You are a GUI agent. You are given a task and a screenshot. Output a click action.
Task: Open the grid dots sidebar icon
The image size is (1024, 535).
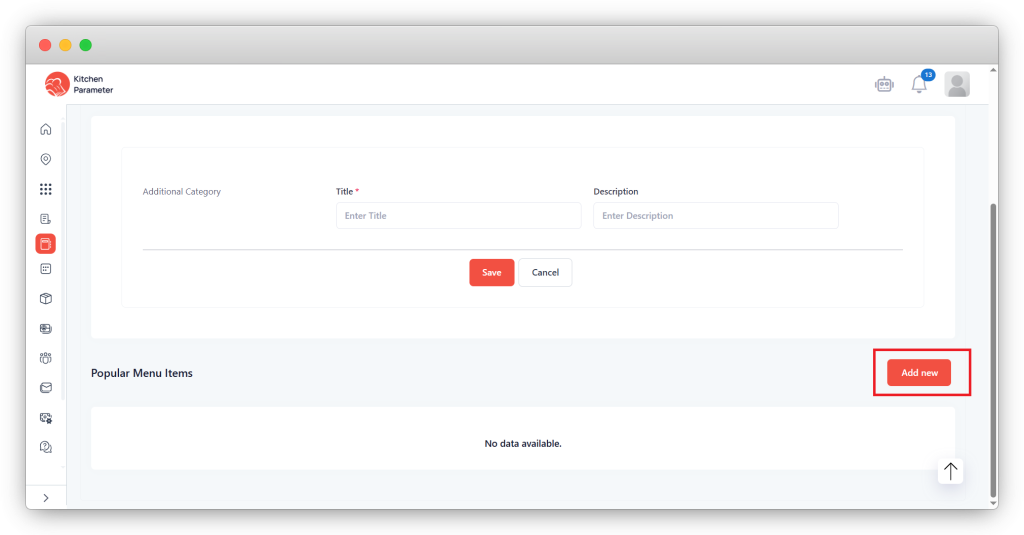(x=45, y=189)
